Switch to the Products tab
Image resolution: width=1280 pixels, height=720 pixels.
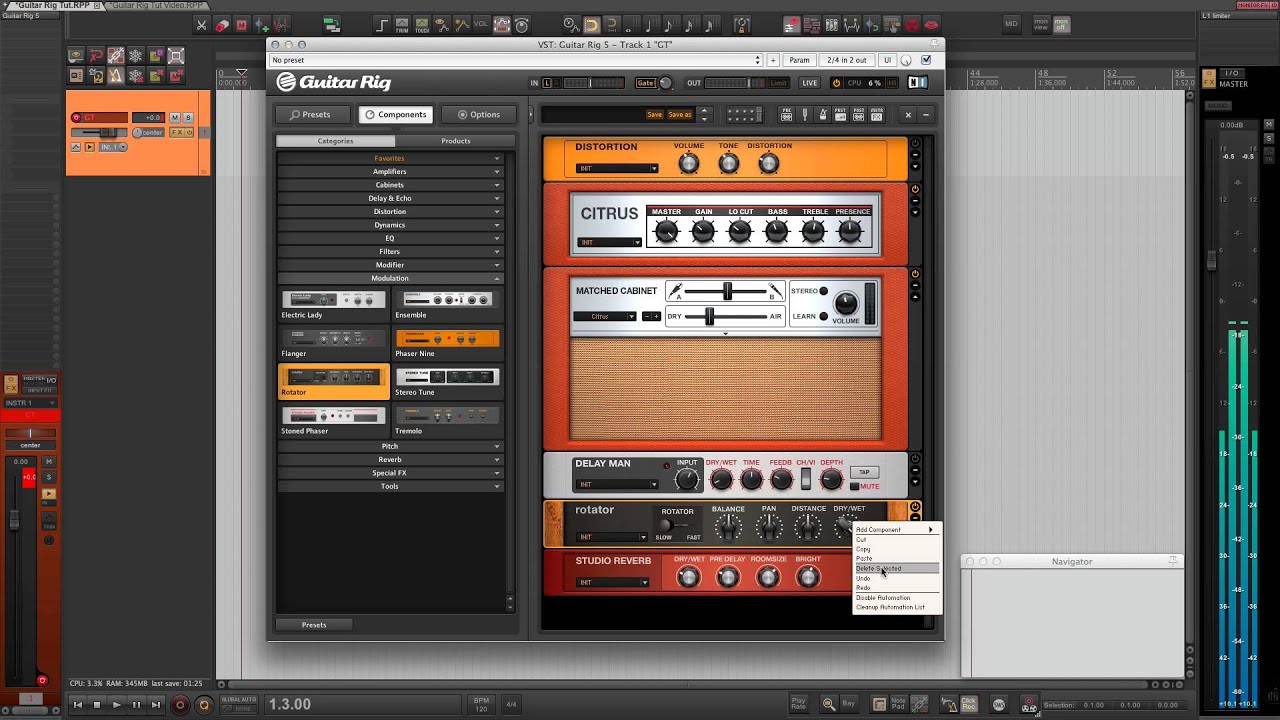tap(456, 141)
